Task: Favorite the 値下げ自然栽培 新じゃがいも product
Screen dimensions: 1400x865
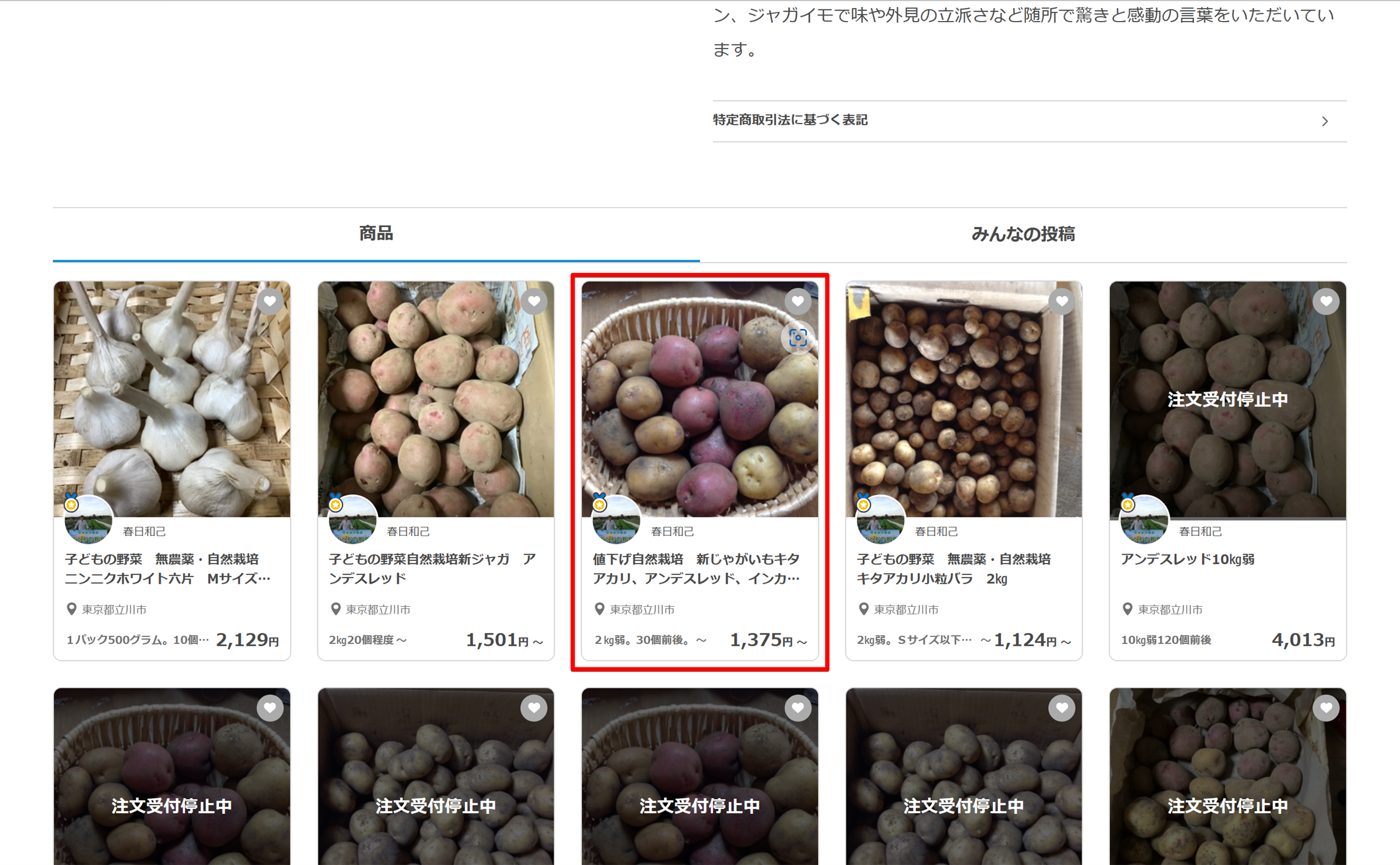Action: (797, 302)
